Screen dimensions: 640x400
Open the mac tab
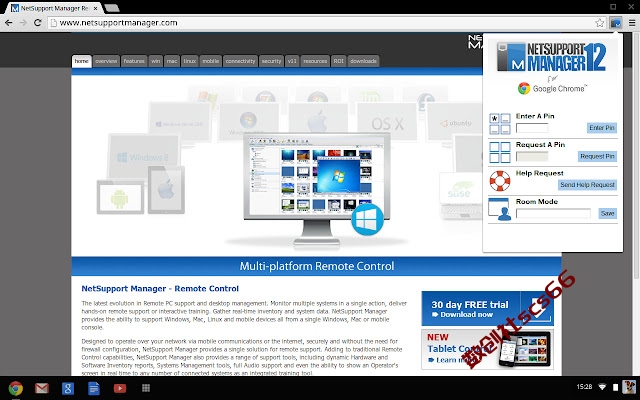tap(172, 61)
